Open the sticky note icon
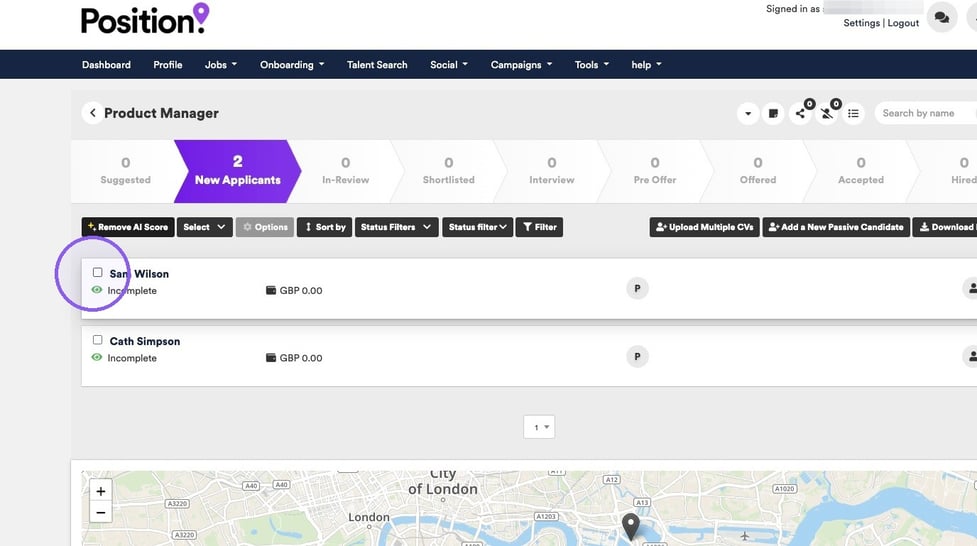The height and width of the screenshot is (546, 977). (x=773, y=113)
